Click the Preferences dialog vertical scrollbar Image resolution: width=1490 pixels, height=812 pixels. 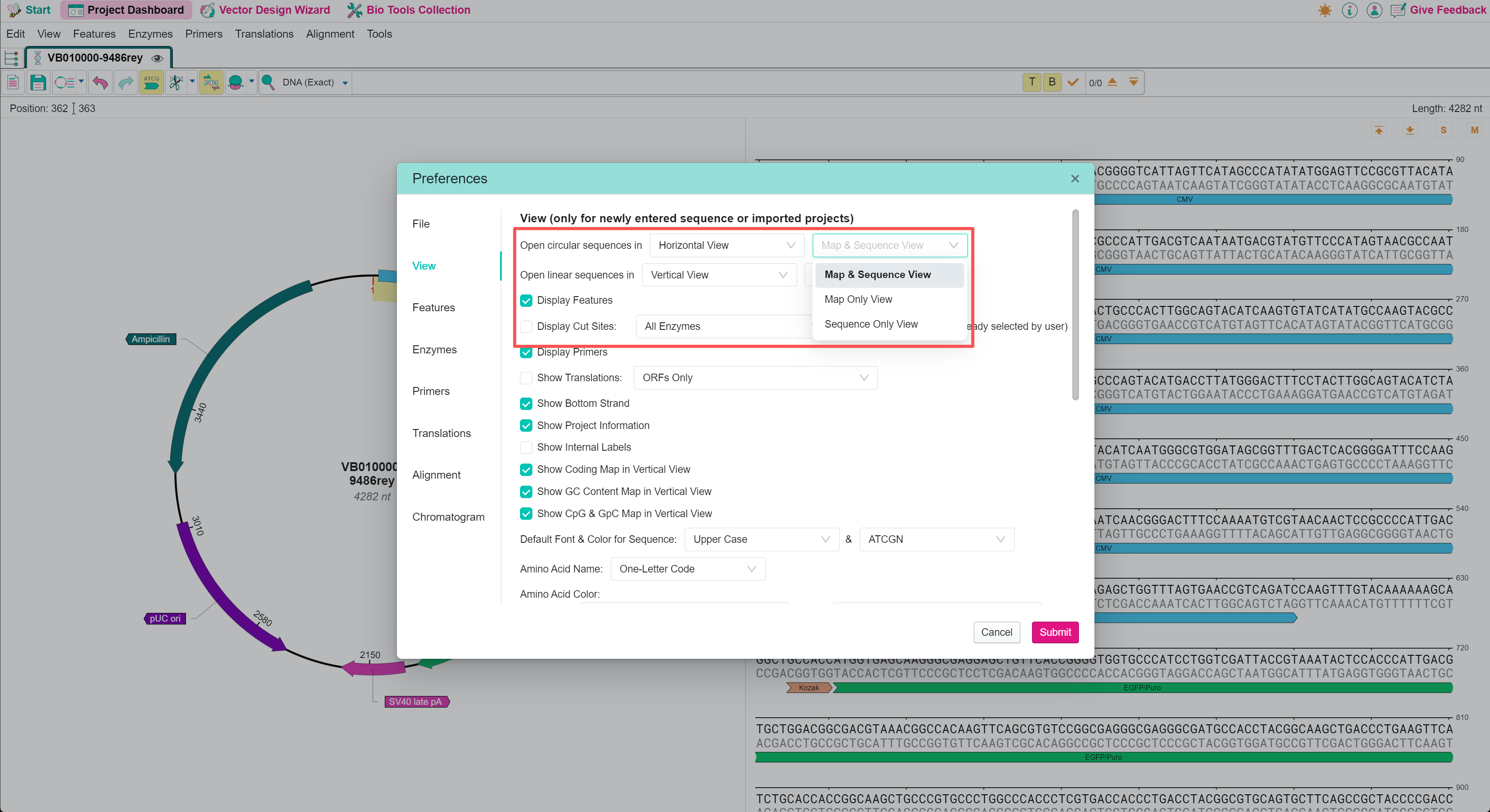pos(1075,305)
